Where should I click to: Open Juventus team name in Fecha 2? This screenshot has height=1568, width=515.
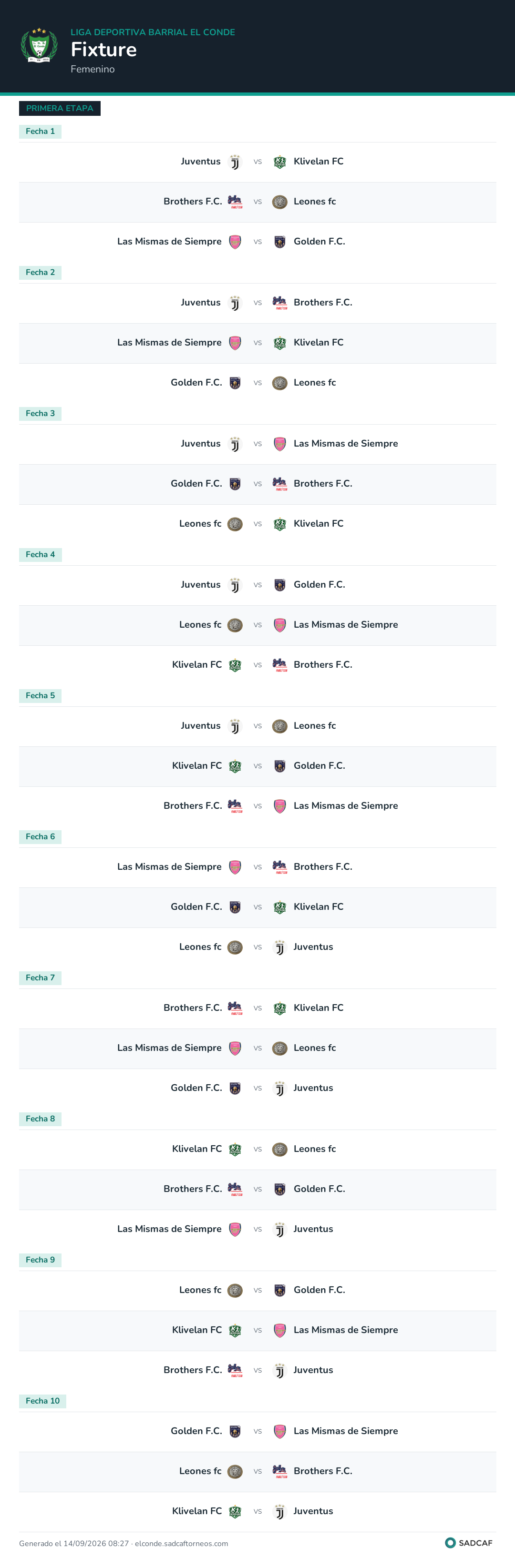pos(201,303)
